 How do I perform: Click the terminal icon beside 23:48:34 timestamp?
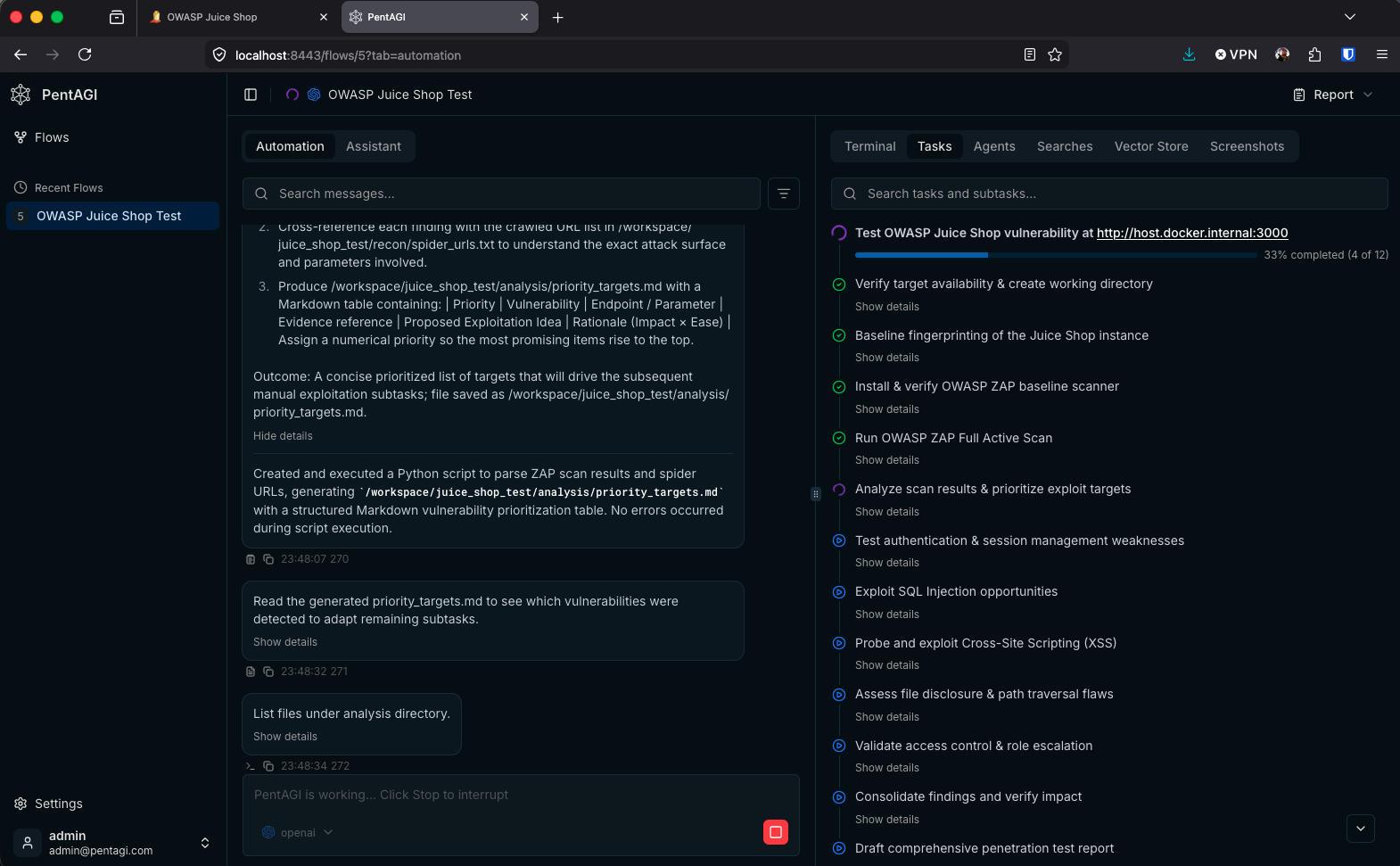coord(251,766)
